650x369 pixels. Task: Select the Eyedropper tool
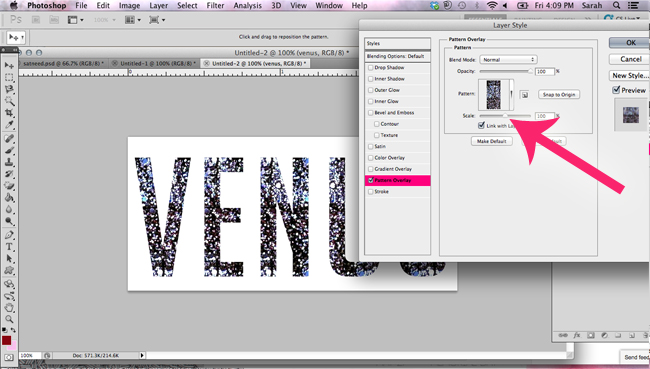9,124
